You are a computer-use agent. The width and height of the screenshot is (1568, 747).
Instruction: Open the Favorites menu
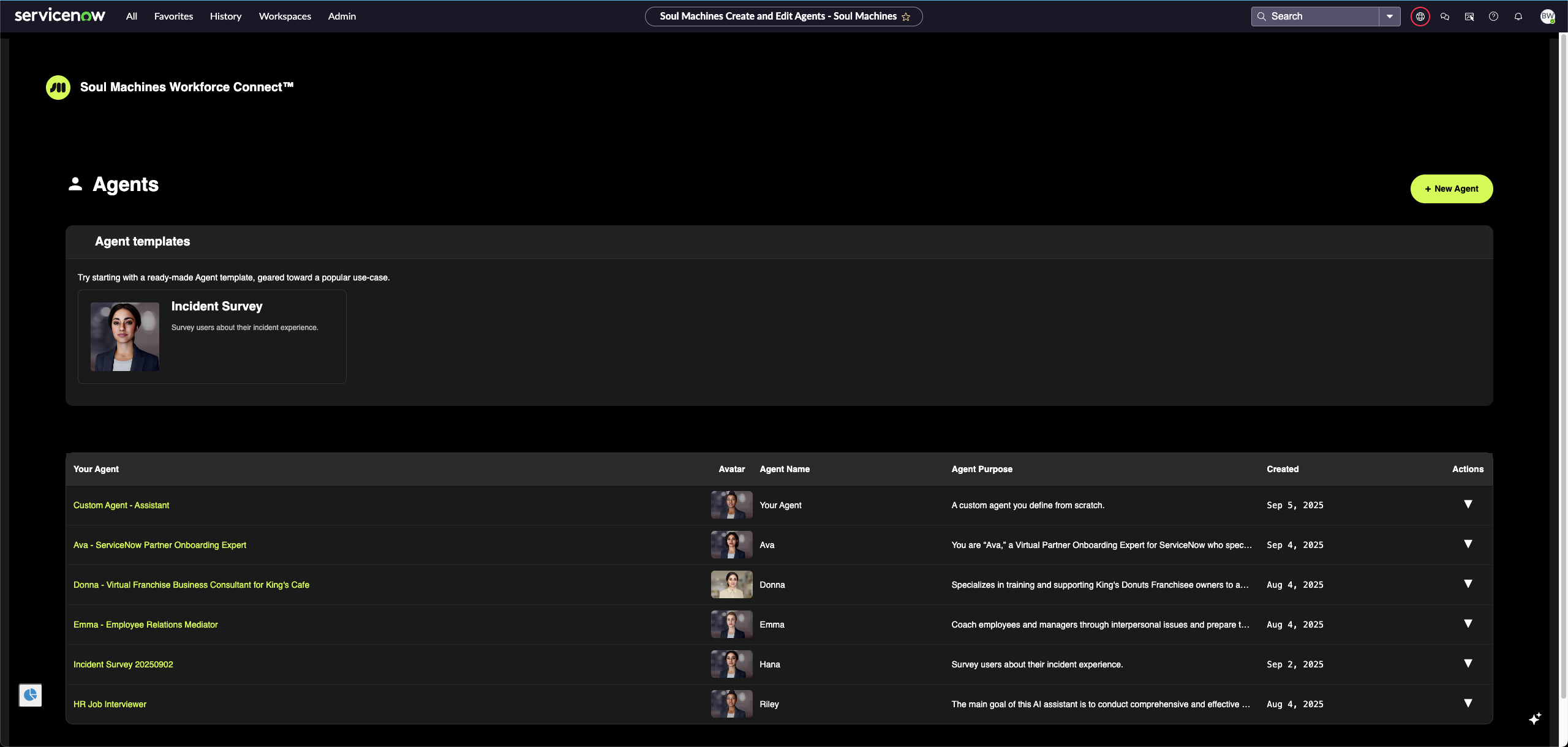[x=173, y=17]
